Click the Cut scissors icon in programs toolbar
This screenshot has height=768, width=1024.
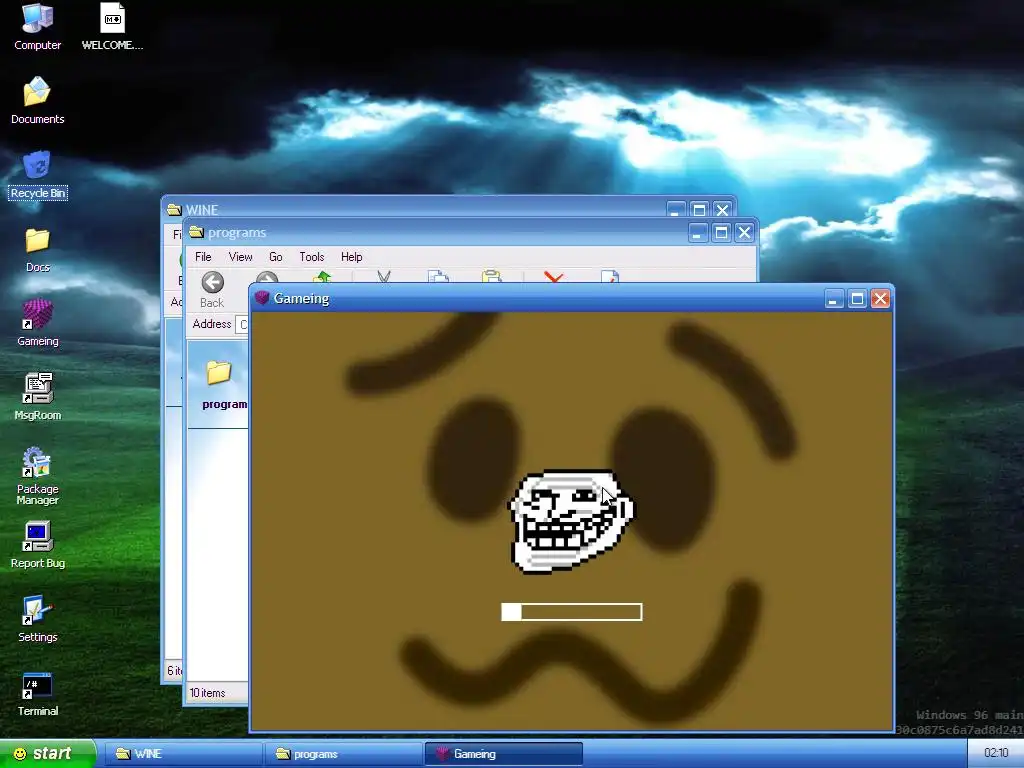point(383,277)
